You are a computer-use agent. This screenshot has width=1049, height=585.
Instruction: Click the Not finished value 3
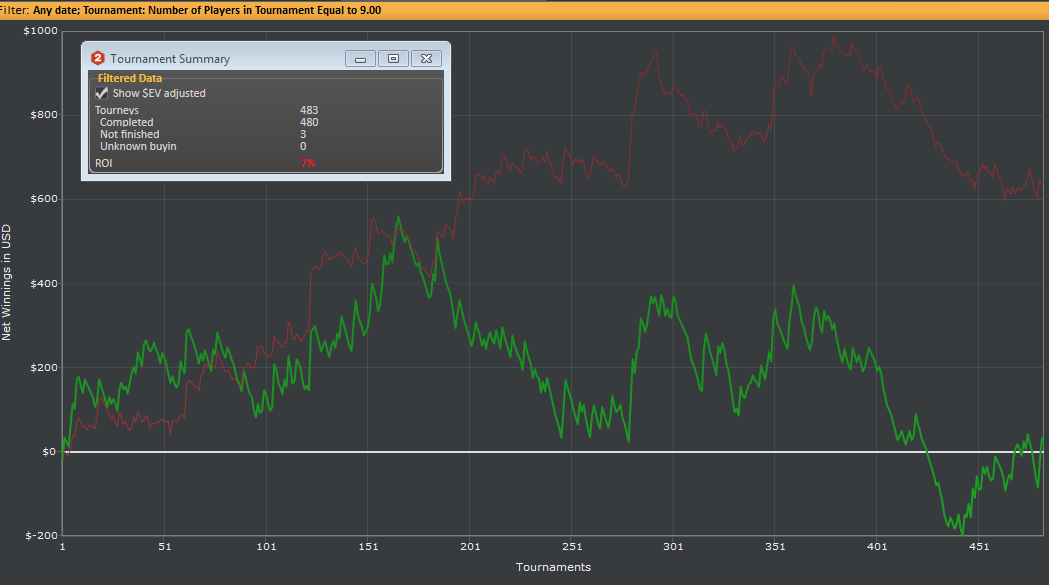click(303, 134)
